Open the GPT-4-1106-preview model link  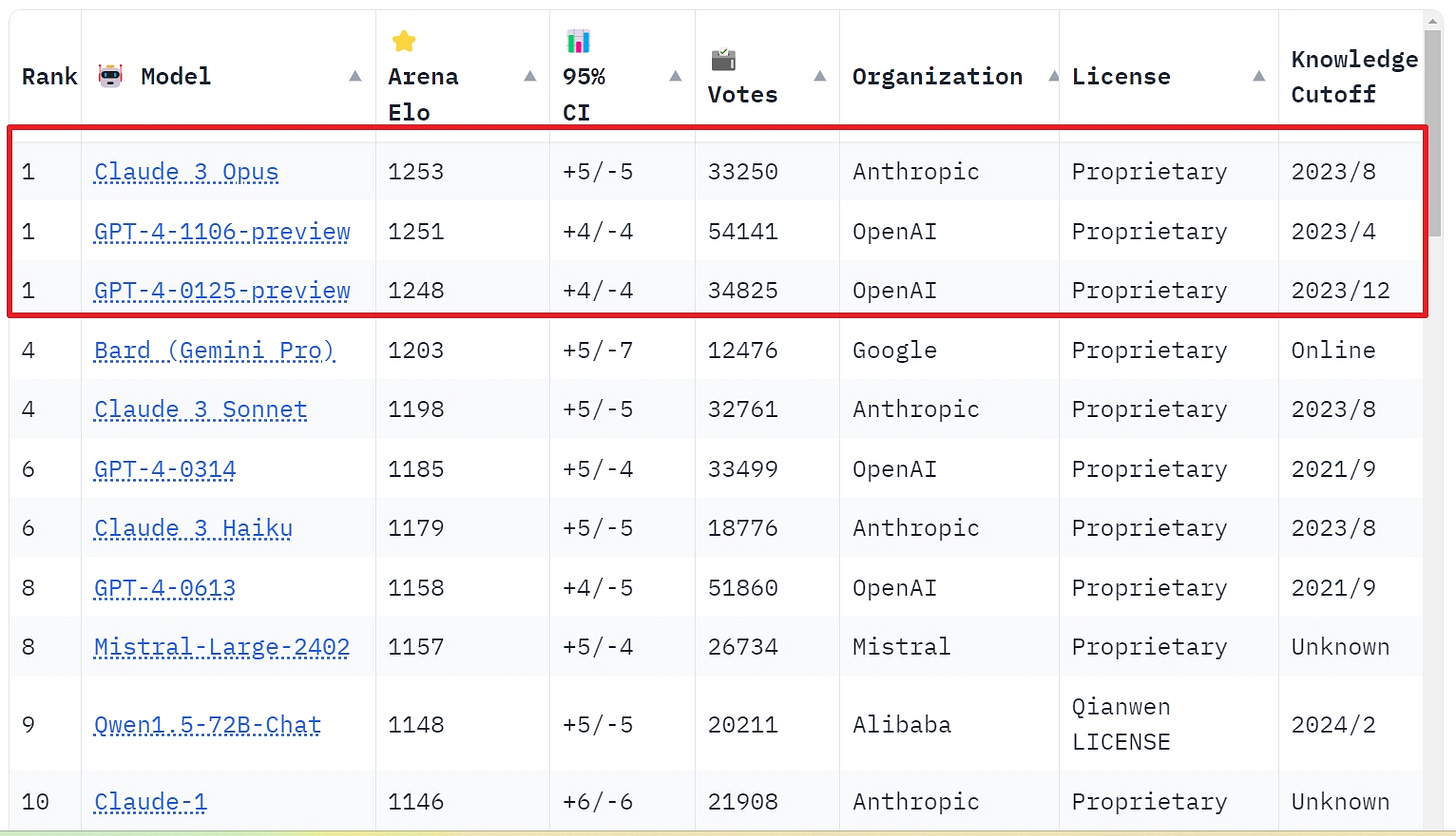pyautogui.click(x=222, y=232)
